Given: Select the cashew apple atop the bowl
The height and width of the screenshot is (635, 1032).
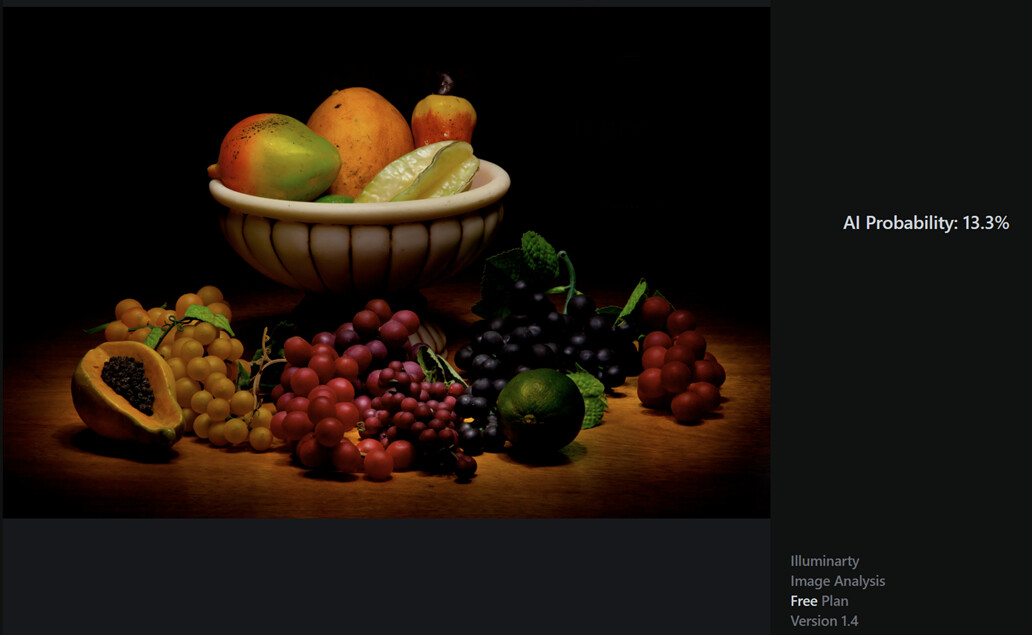Looking at the screenshot, I should point(444,112).
